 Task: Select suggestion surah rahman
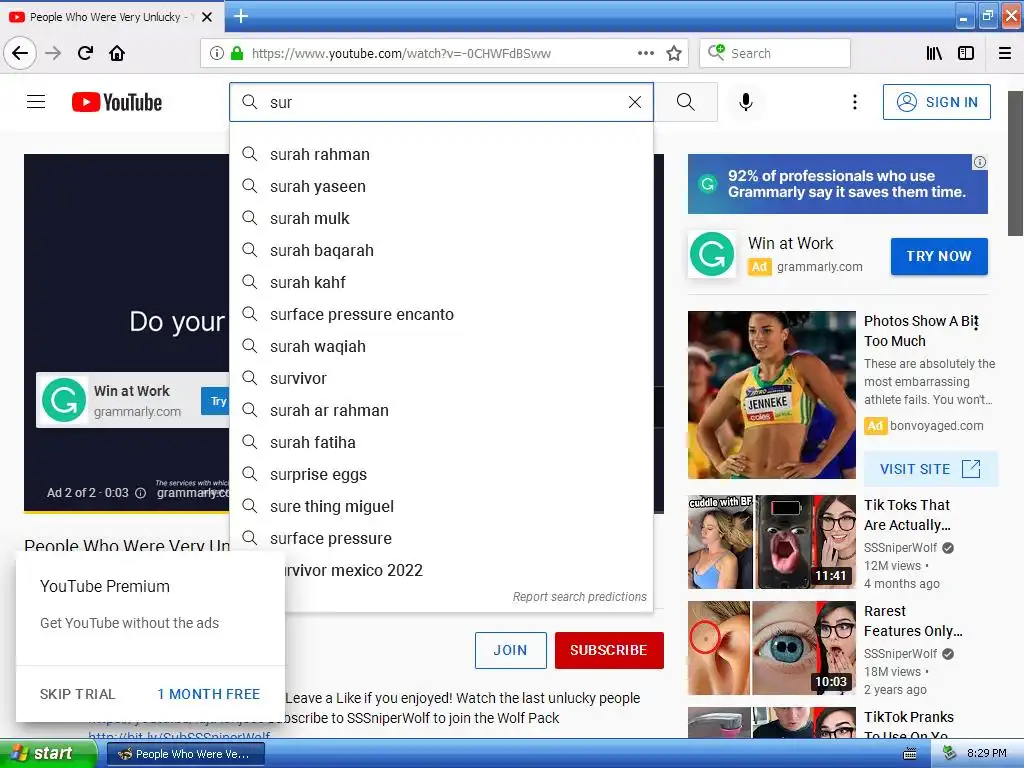[x=441, y=155]
